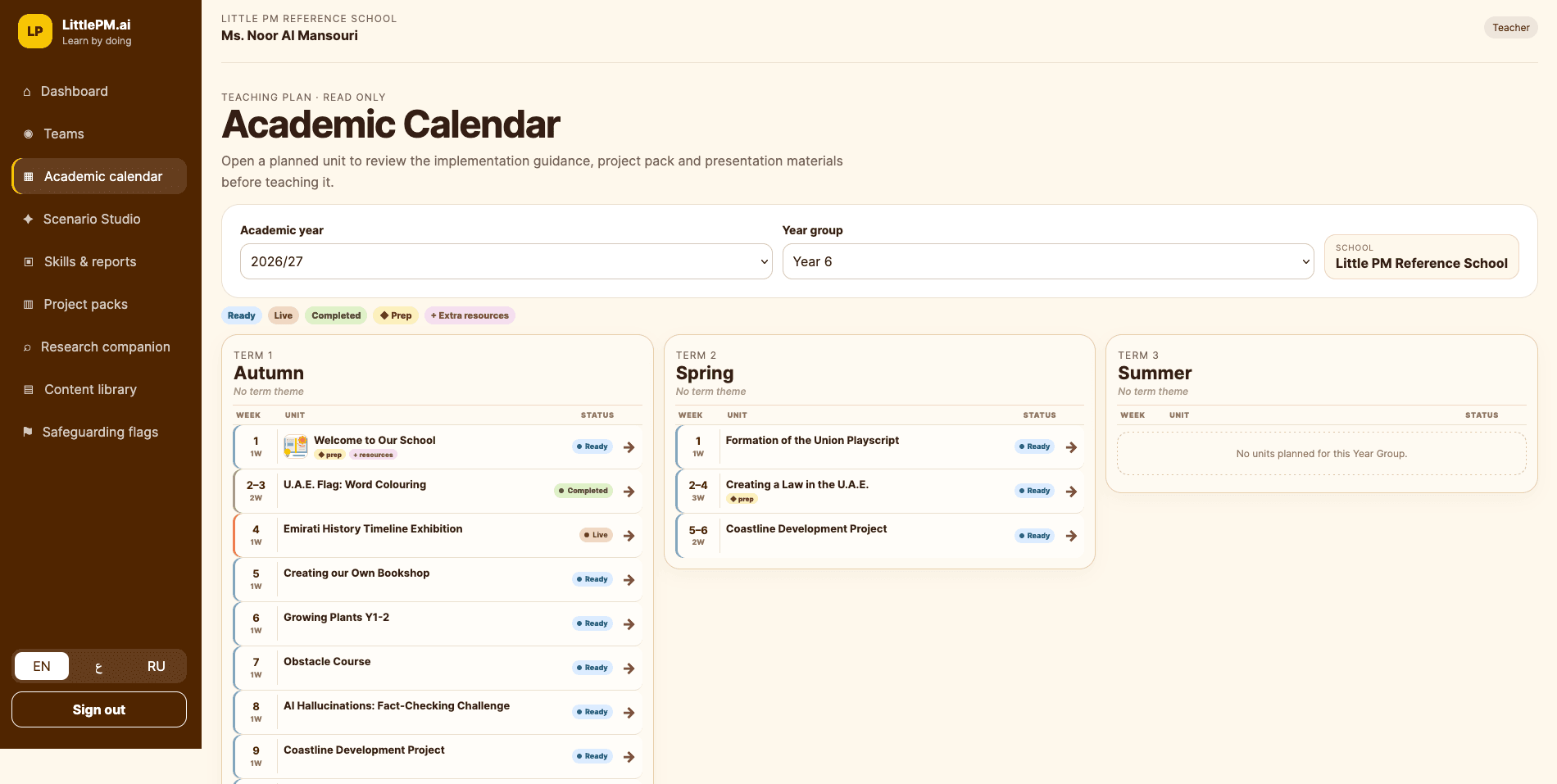Screen dimensions: 1557x784
Task: Click the Live status badge
Action: click(x=596, y=535)
